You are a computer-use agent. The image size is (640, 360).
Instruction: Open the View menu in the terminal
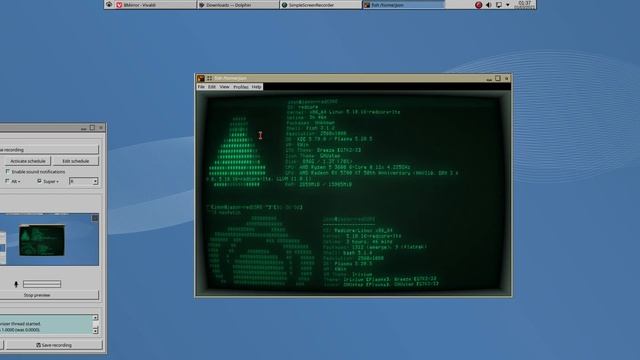coord(224,87)
